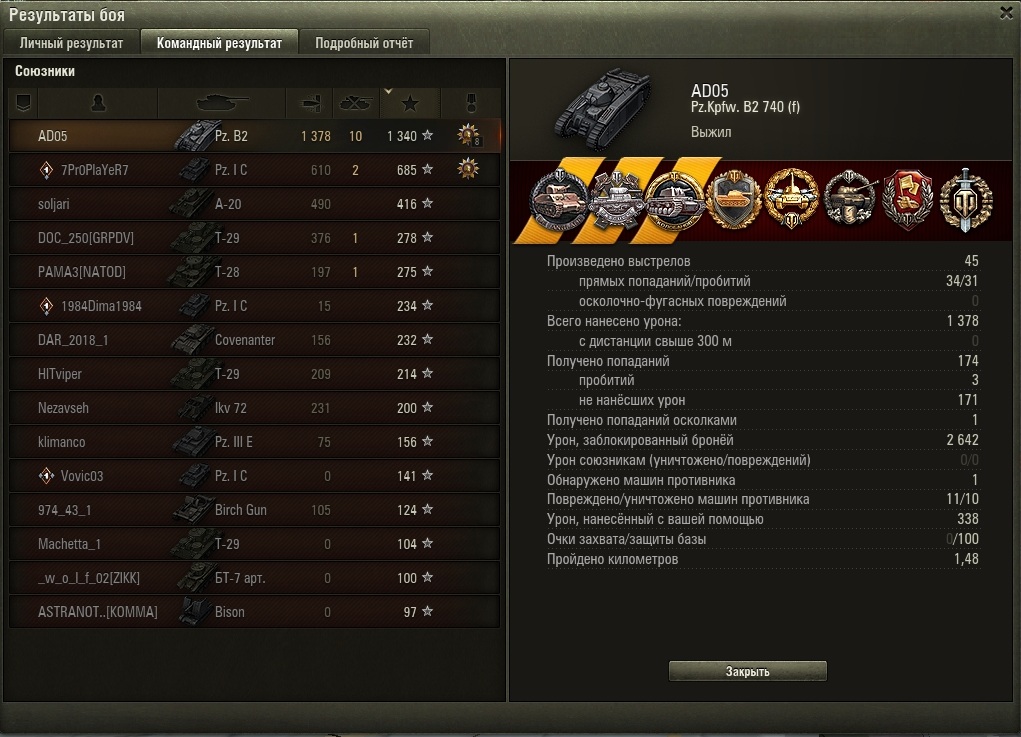Select the first striped badge achievement
Viewport: 1021px width, 737px height.
point(559,201)
